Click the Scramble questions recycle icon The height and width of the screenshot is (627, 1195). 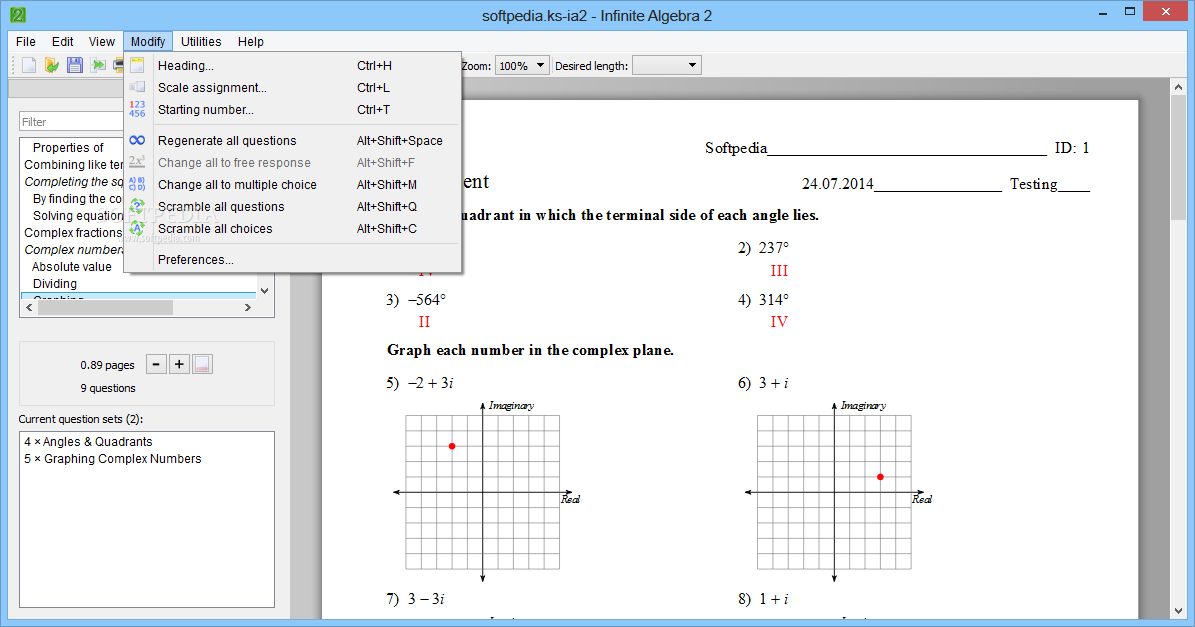tap(137, 206)
